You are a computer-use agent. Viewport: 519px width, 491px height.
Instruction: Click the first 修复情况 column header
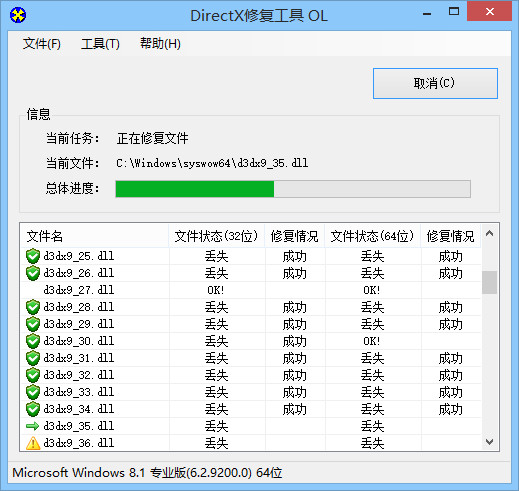[x=295, y=236]
